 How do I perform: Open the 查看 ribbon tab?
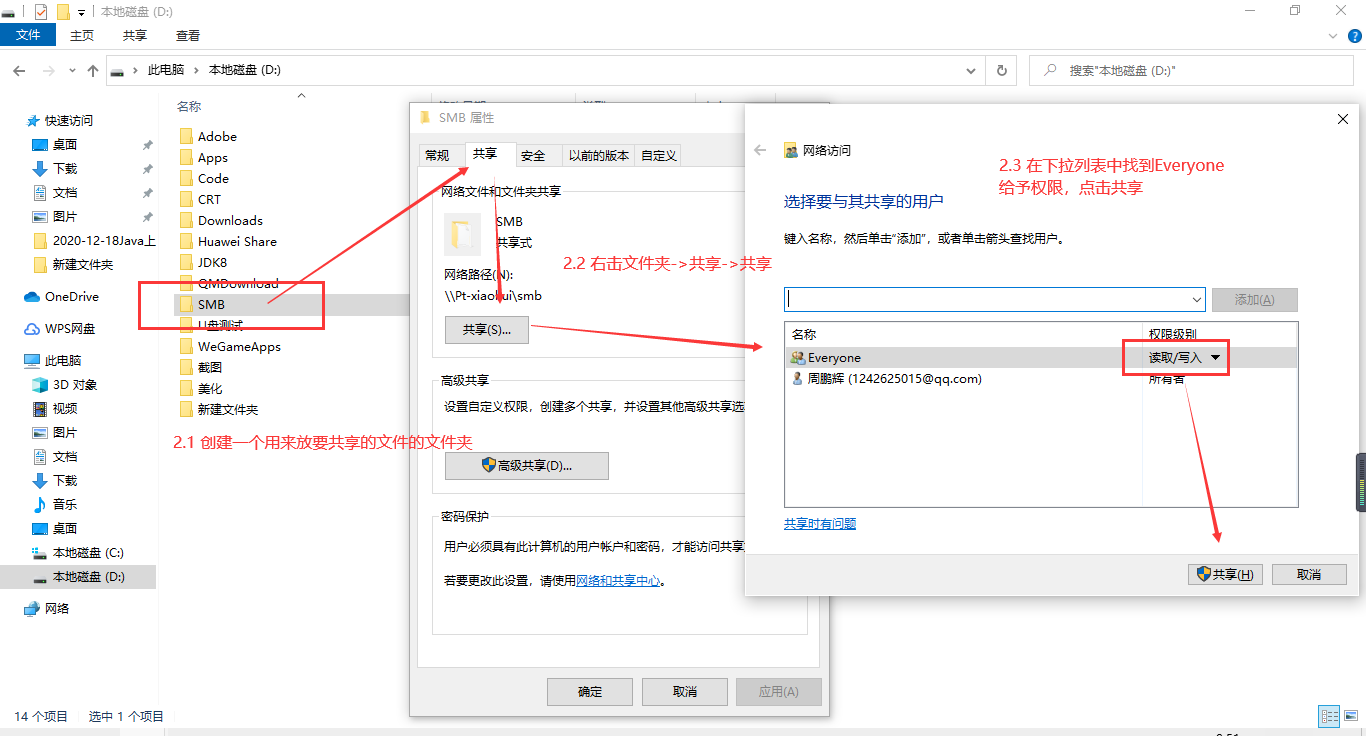tap(188, 35)
